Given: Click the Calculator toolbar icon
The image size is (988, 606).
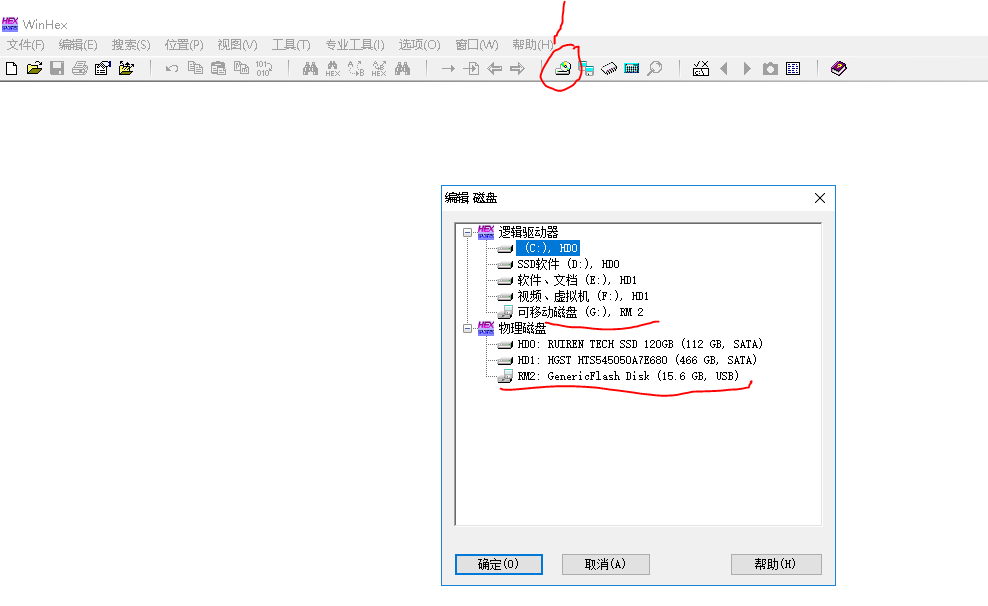Looking at the screenshot, I should pos(631,68).
